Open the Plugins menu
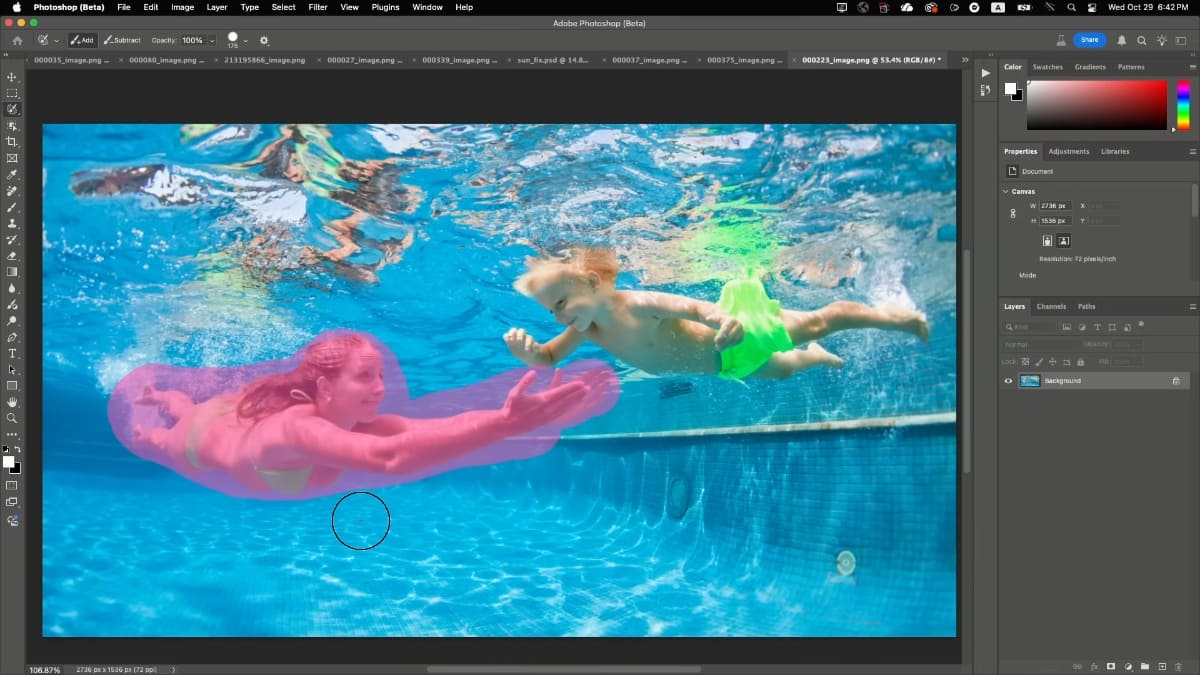This screenshot has width=1200, height=675. coord(385,7)
